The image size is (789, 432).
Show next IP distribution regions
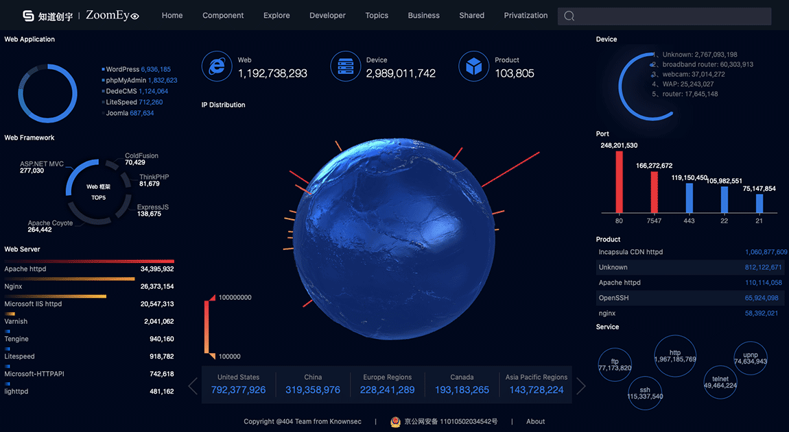[581, 386]
